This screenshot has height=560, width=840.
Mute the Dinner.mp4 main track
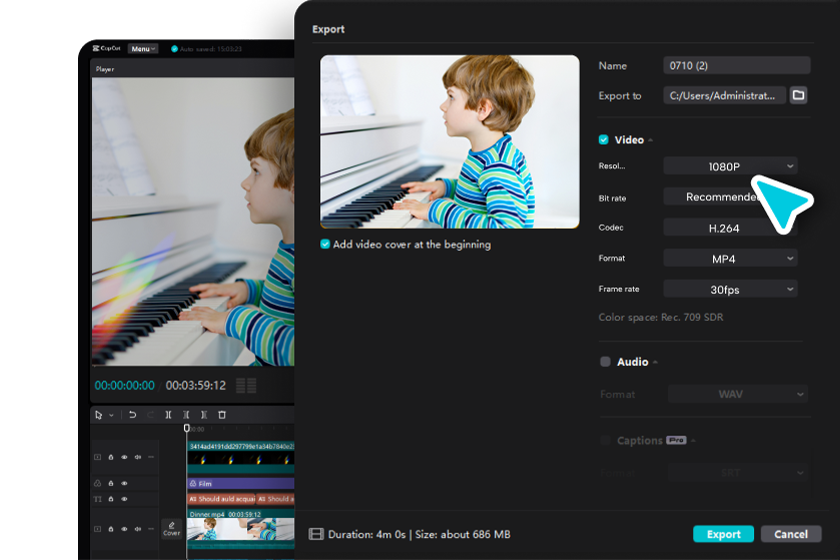click(138, 529)
